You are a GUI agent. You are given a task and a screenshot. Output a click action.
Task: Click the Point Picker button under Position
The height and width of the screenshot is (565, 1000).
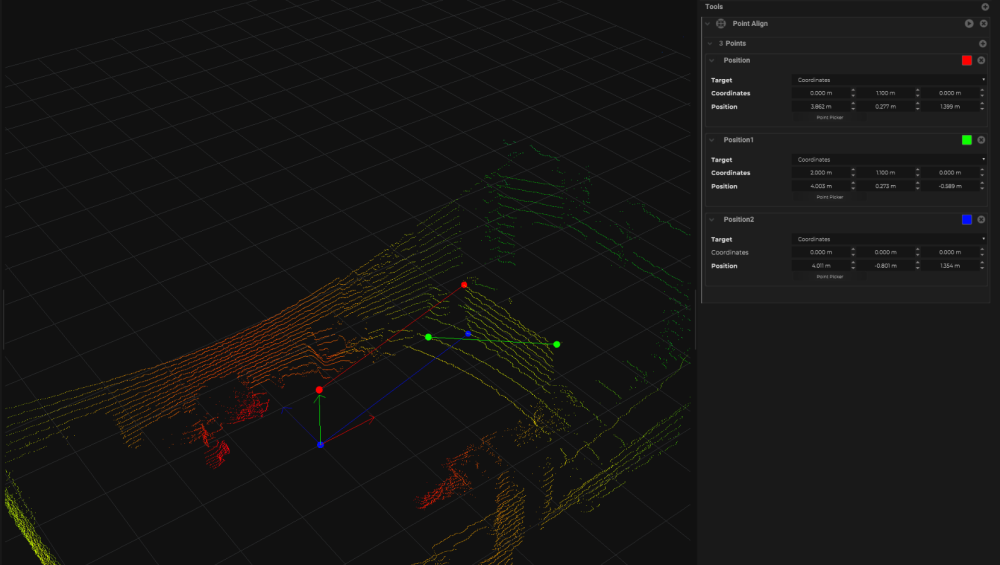click(830, 118)
